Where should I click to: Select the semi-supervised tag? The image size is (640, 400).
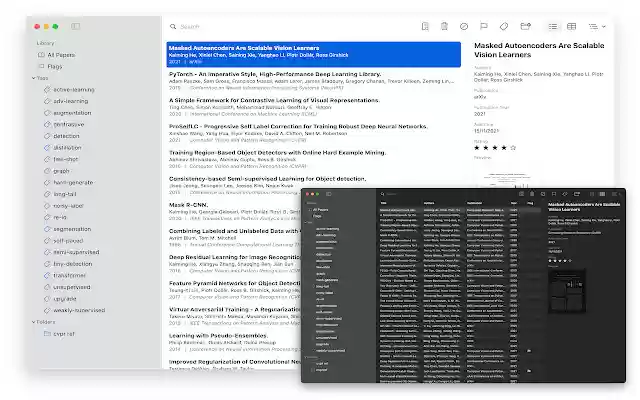[76, 252]
